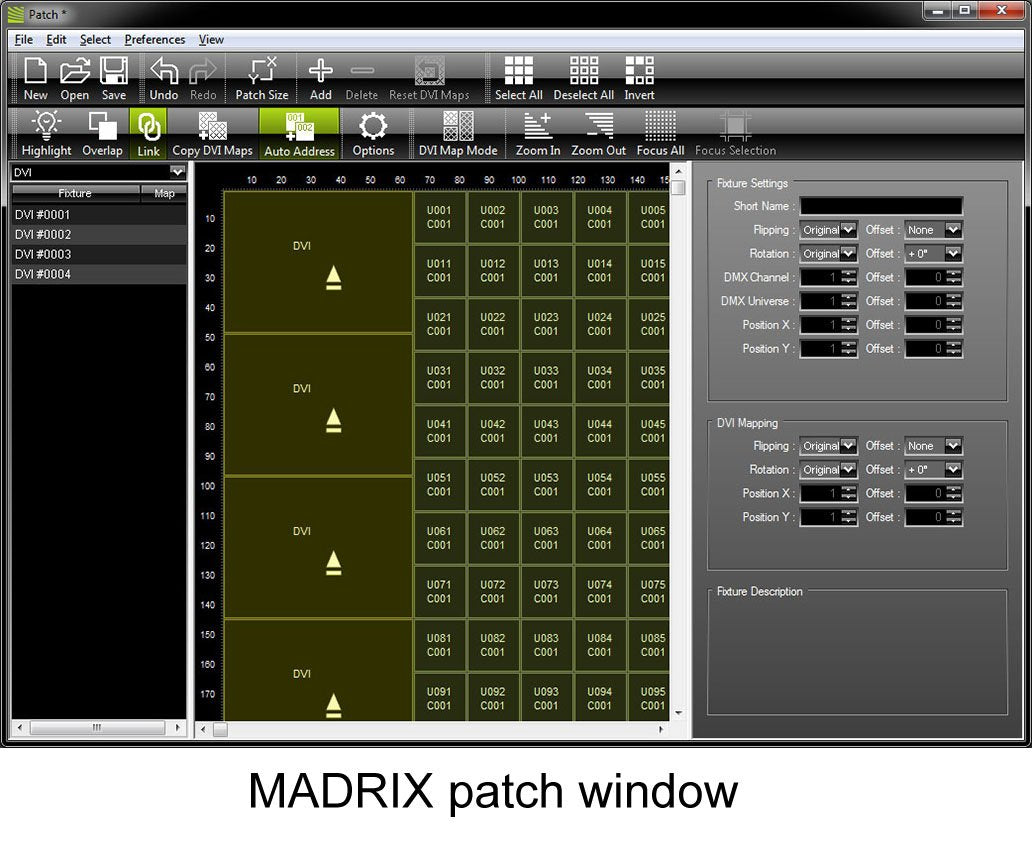Screen dimensions: 1032x845
Task: Click the Fixture column header
Action: [75, 193]
